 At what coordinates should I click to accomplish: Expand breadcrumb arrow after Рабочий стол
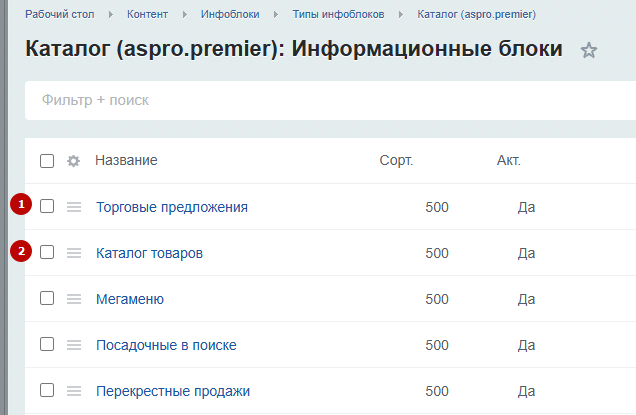[x=111, y=15]
